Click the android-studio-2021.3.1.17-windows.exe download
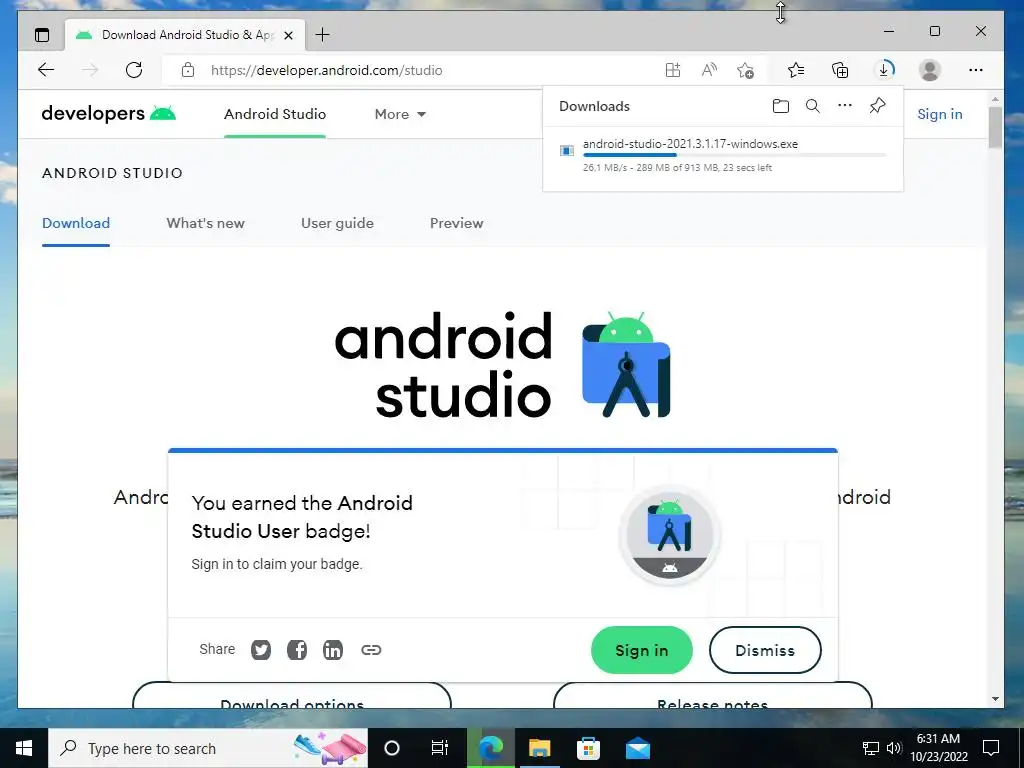Screen dimensions: 1024x768 tap(690, 144)
